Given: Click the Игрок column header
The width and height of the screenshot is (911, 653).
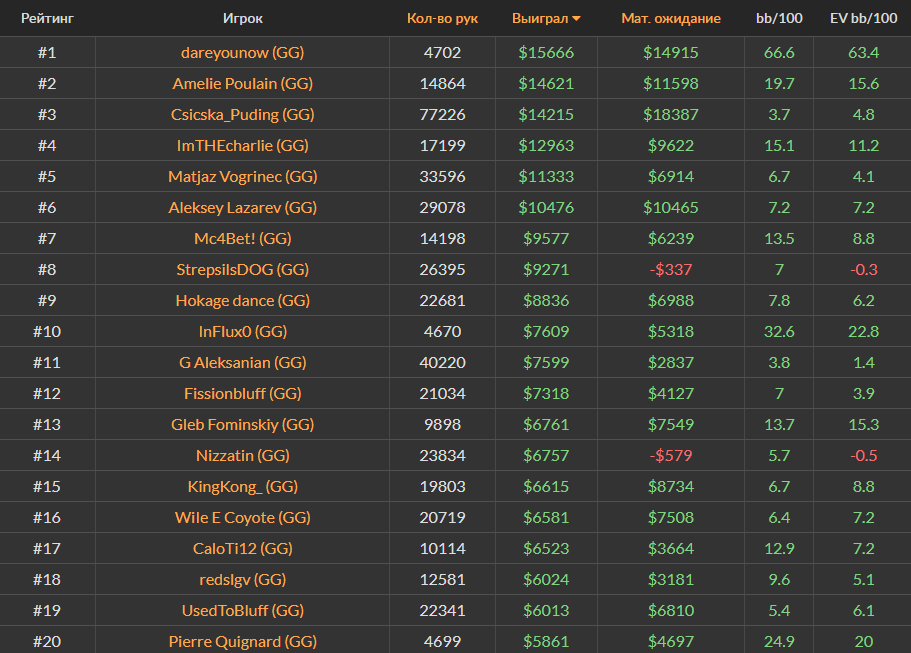Looking at the screenshot, I should pyautogui.click(x=243, y=18).
